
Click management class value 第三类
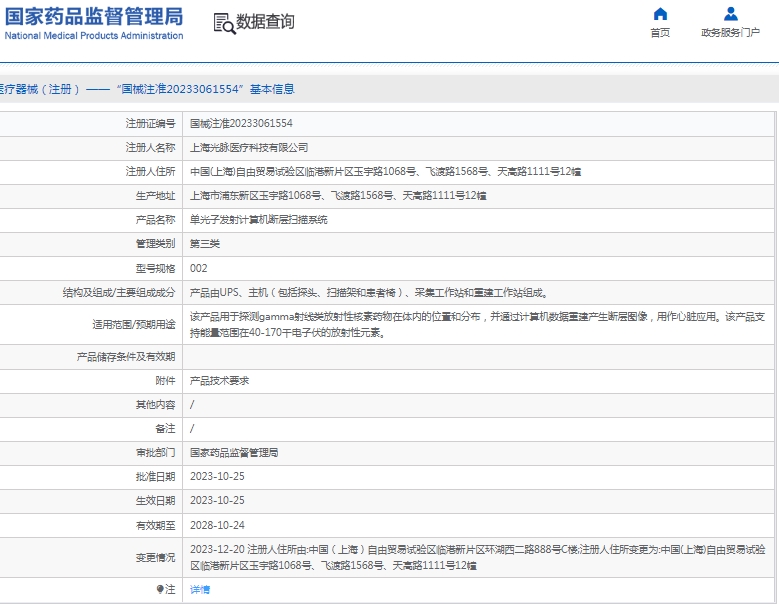tap(205, 244)
